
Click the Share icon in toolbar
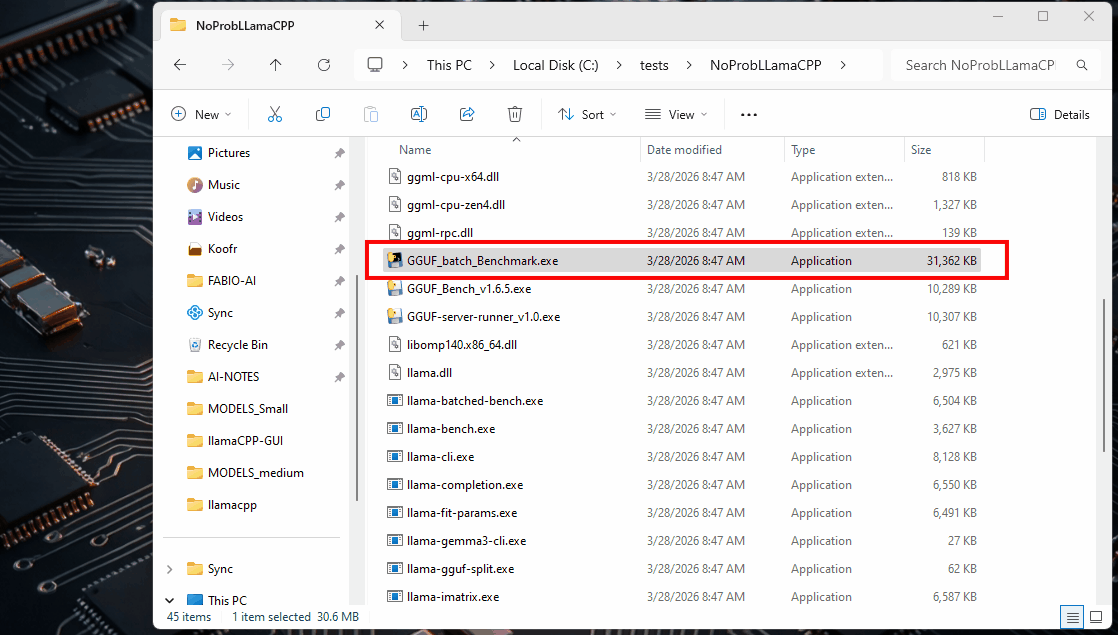467,114
